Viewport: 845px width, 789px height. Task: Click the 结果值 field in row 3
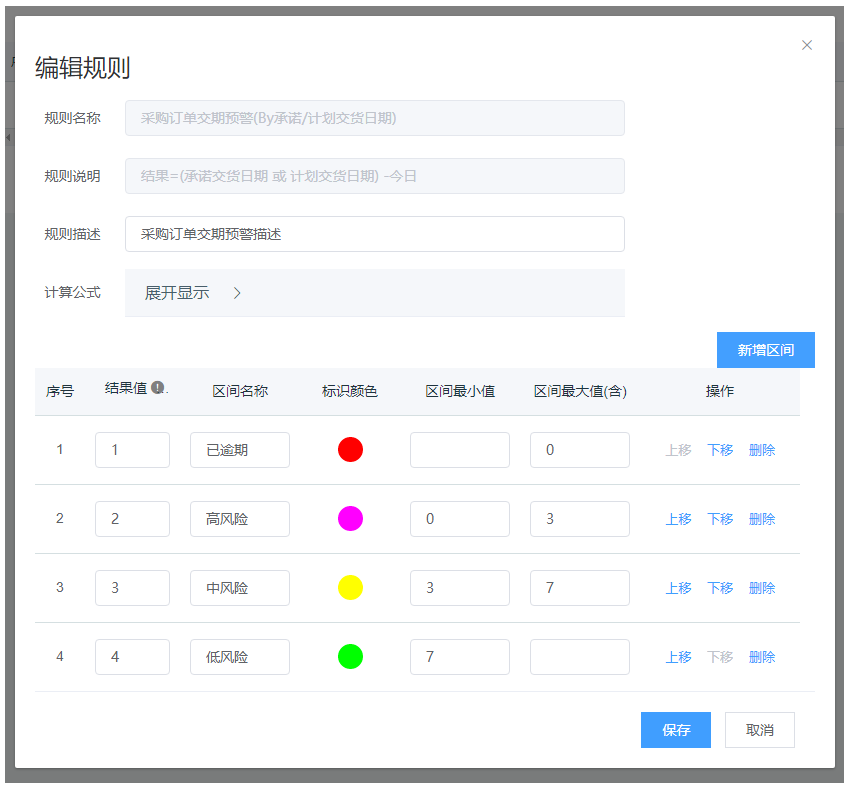132,588
